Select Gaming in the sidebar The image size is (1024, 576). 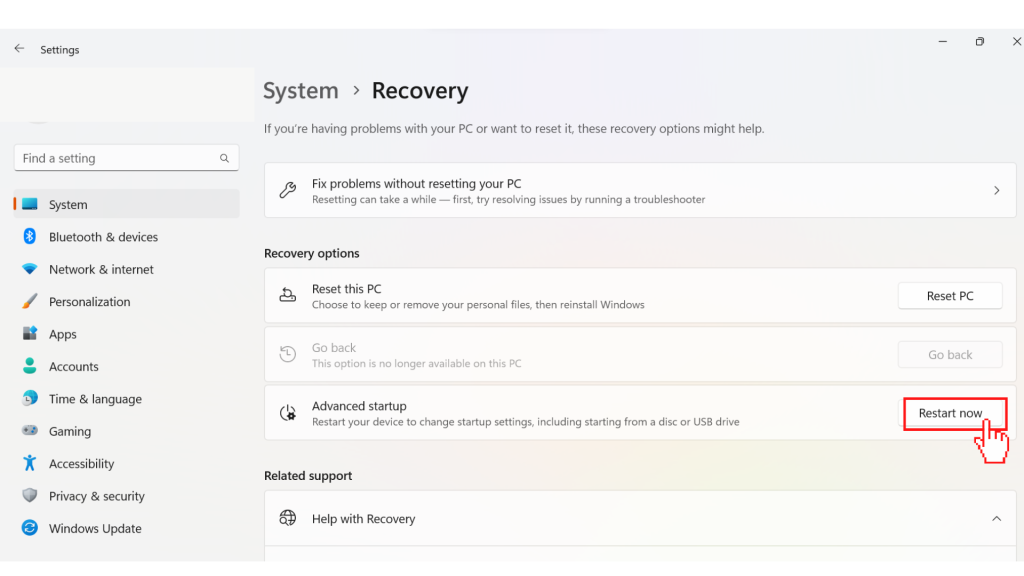[x=127, y=431]
